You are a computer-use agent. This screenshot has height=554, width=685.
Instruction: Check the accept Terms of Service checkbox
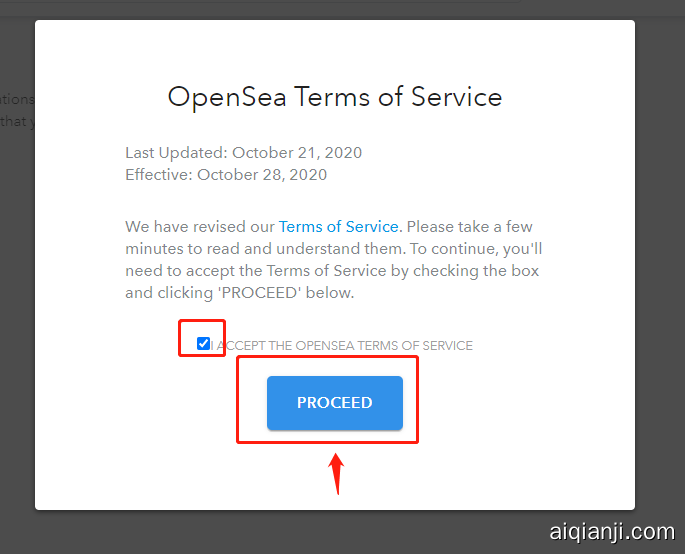click(204, 344)
